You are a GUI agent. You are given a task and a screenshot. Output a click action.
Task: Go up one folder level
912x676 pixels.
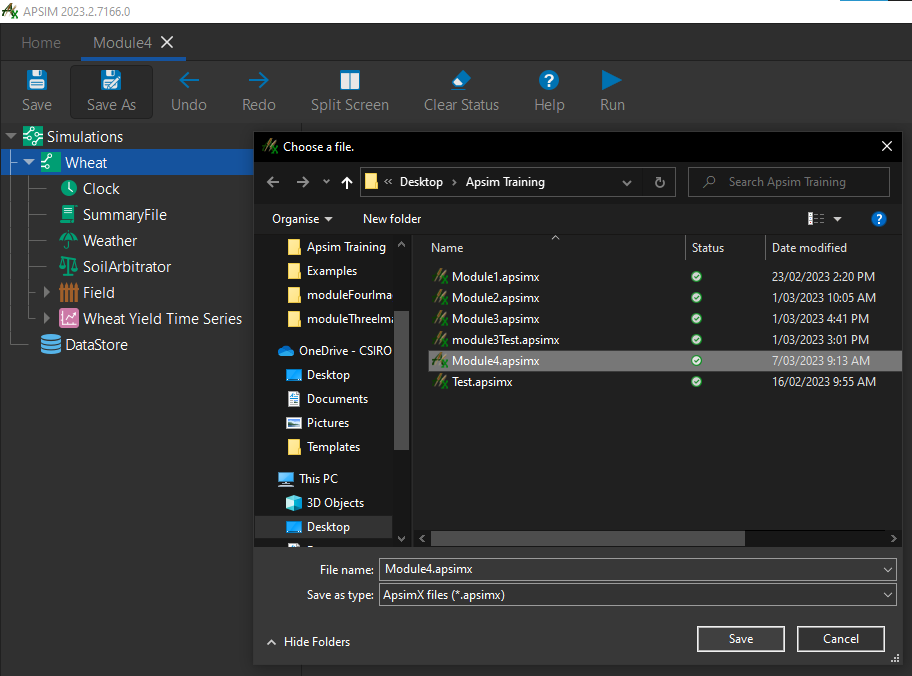pyautogui.click(x=347, y=183)
